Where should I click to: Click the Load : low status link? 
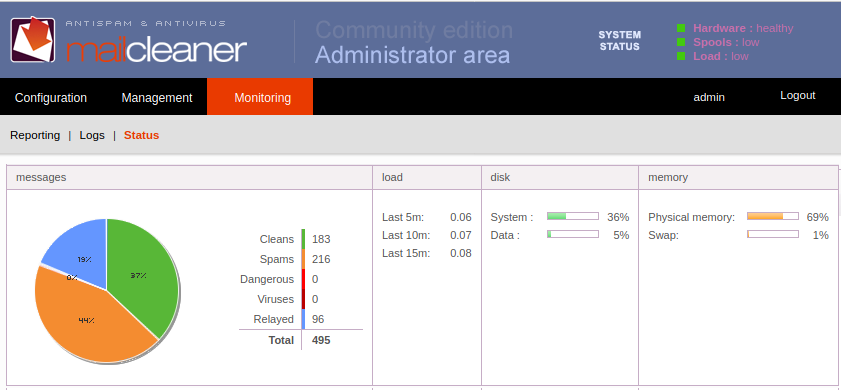[720, 56]
